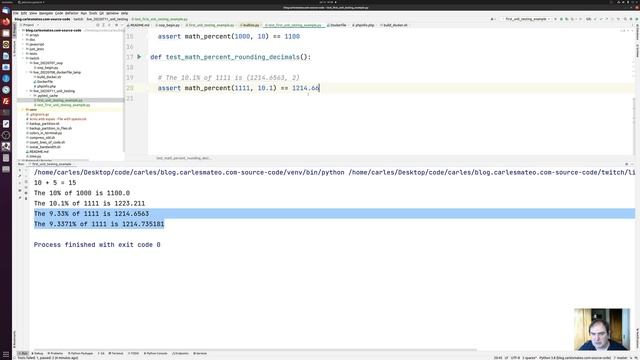Open the Refactor menu
This screenshot has width=640, height=360.
(72, 13)
